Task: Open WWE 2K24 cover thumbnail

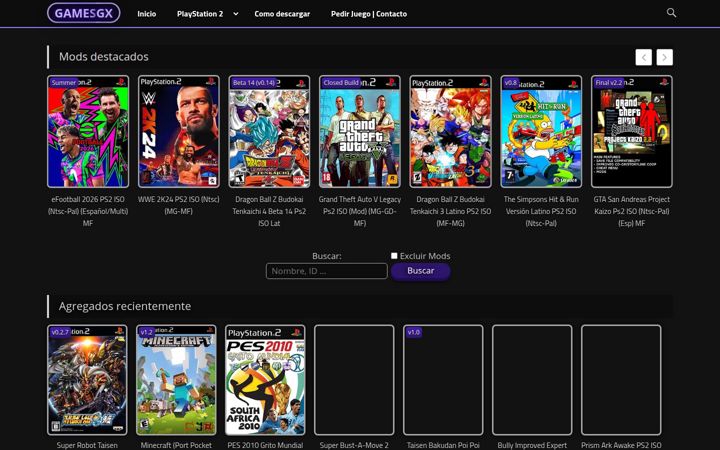Action: pos(179,132)
